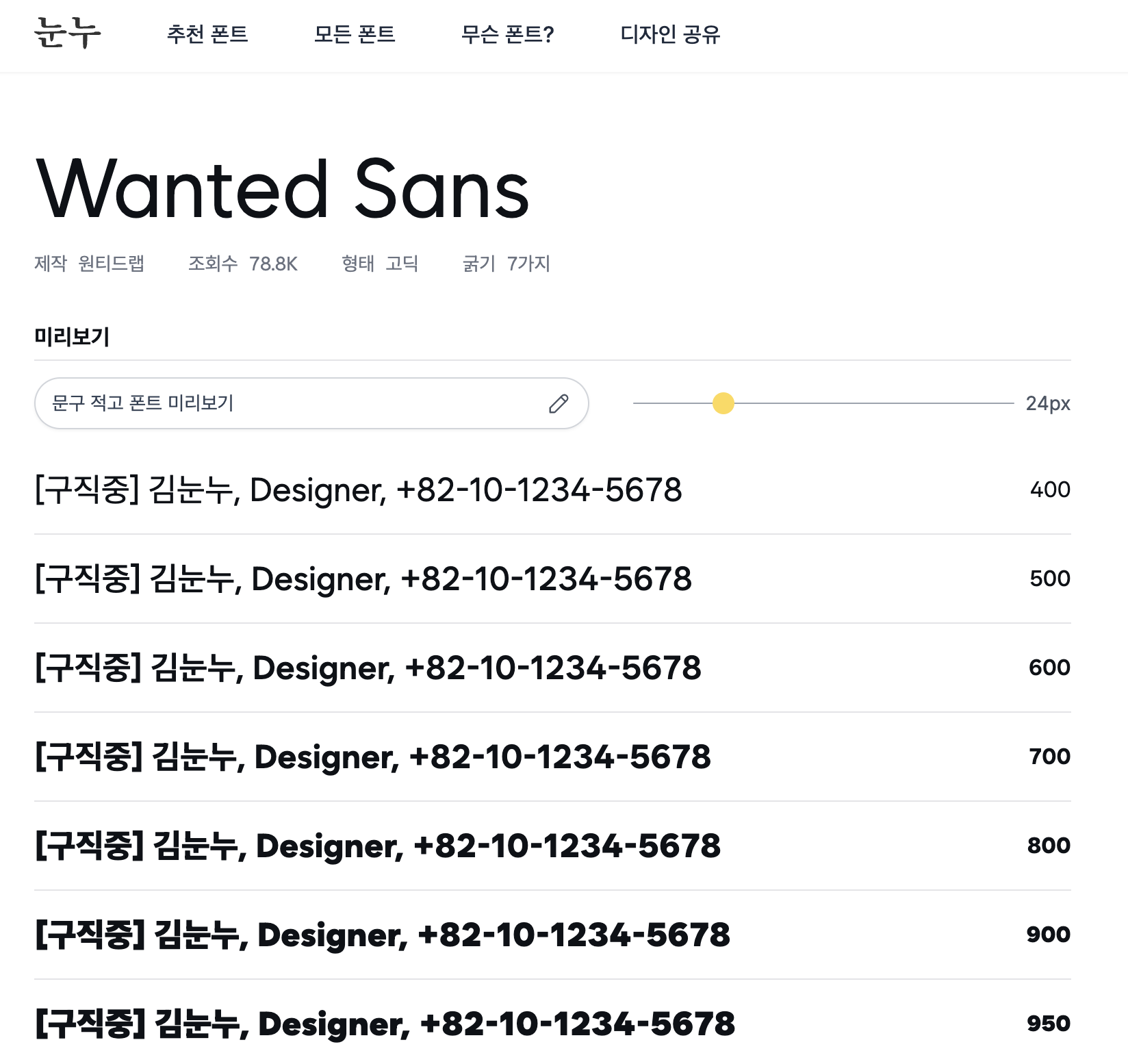1128x1064 pixels.
Task: Click the 500 weight number label
Action: tap(1050, 579)
